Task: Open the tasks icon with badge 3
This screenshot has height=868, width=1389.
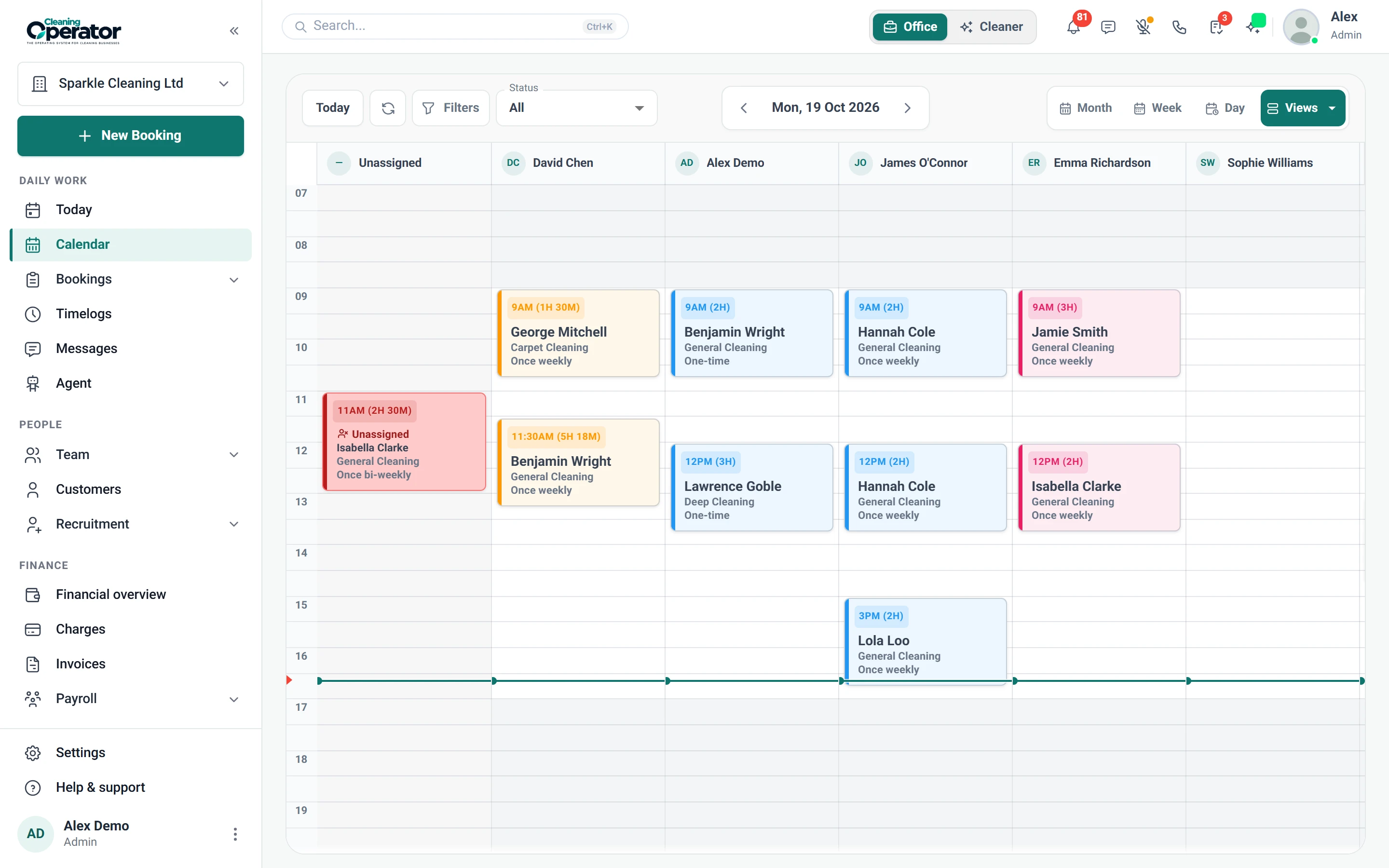Action: click(1216, 27)
